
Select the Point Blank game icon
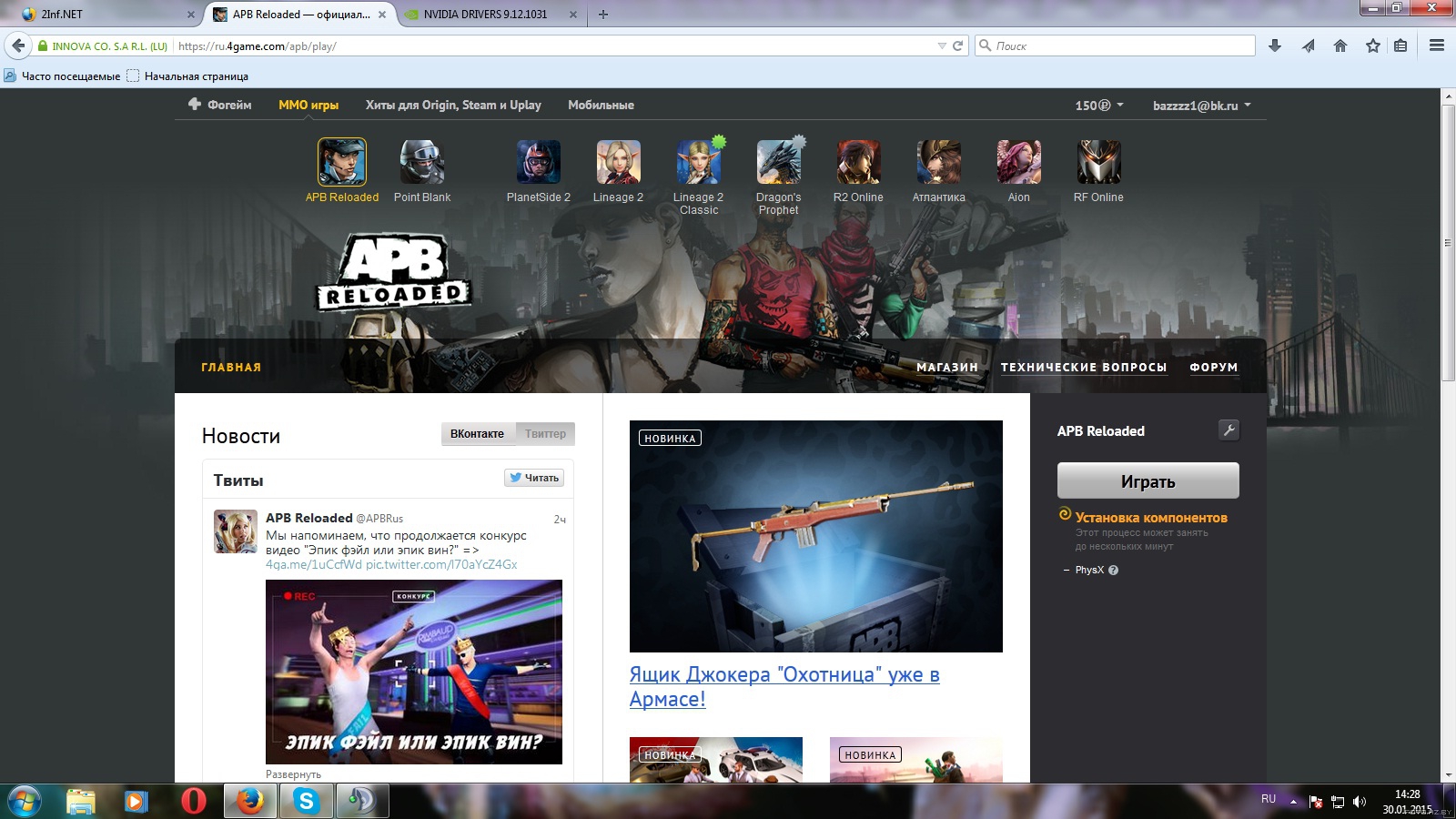[422, 162]
